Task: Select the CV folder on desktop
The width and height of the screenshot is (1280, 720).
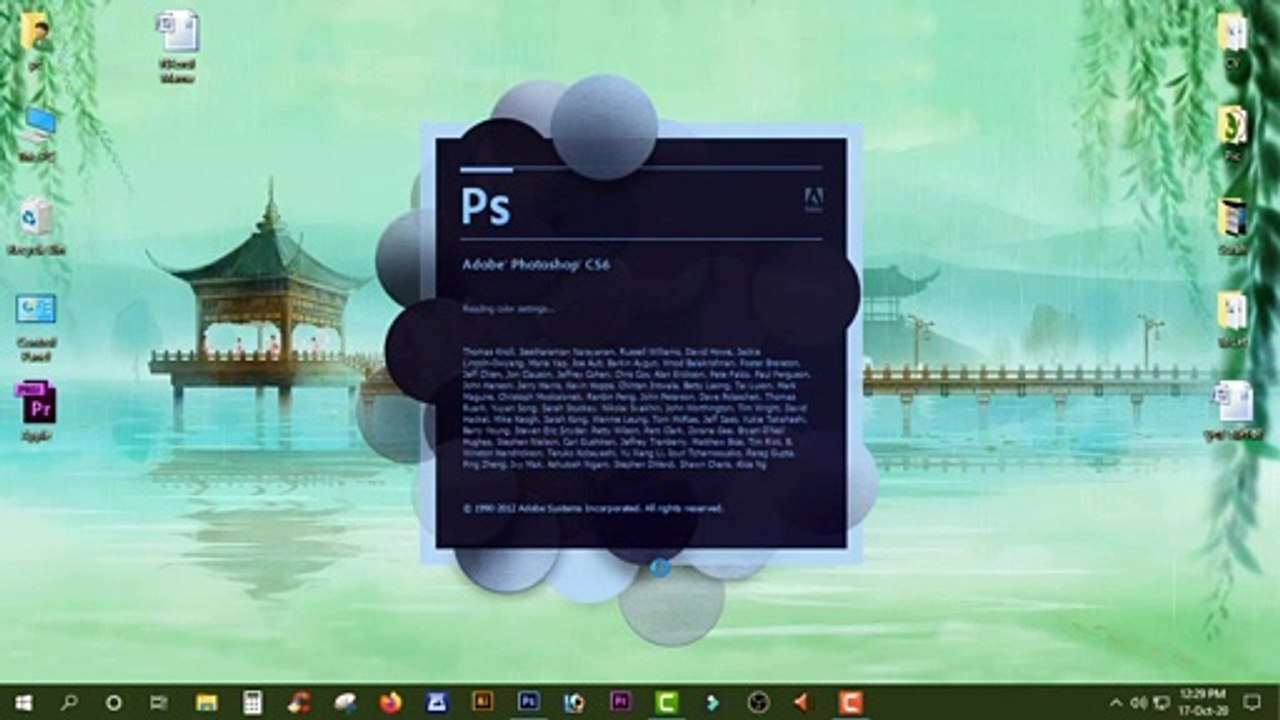Action: point(1233,41)
